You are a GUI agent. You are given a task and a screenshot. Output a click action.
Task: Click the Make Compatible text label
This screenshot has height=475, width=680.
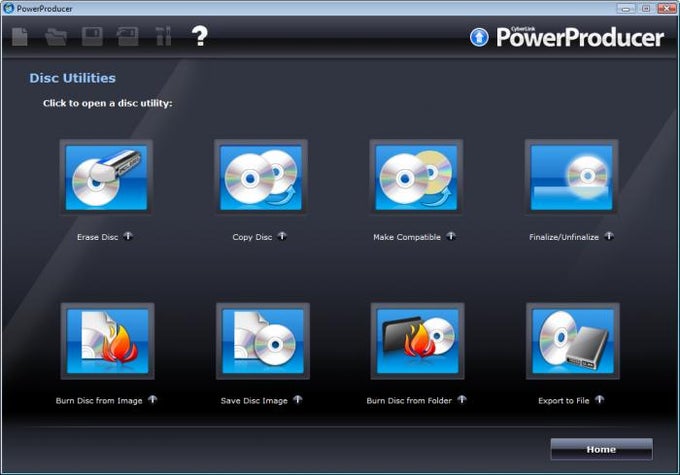(x=407, y=237)
